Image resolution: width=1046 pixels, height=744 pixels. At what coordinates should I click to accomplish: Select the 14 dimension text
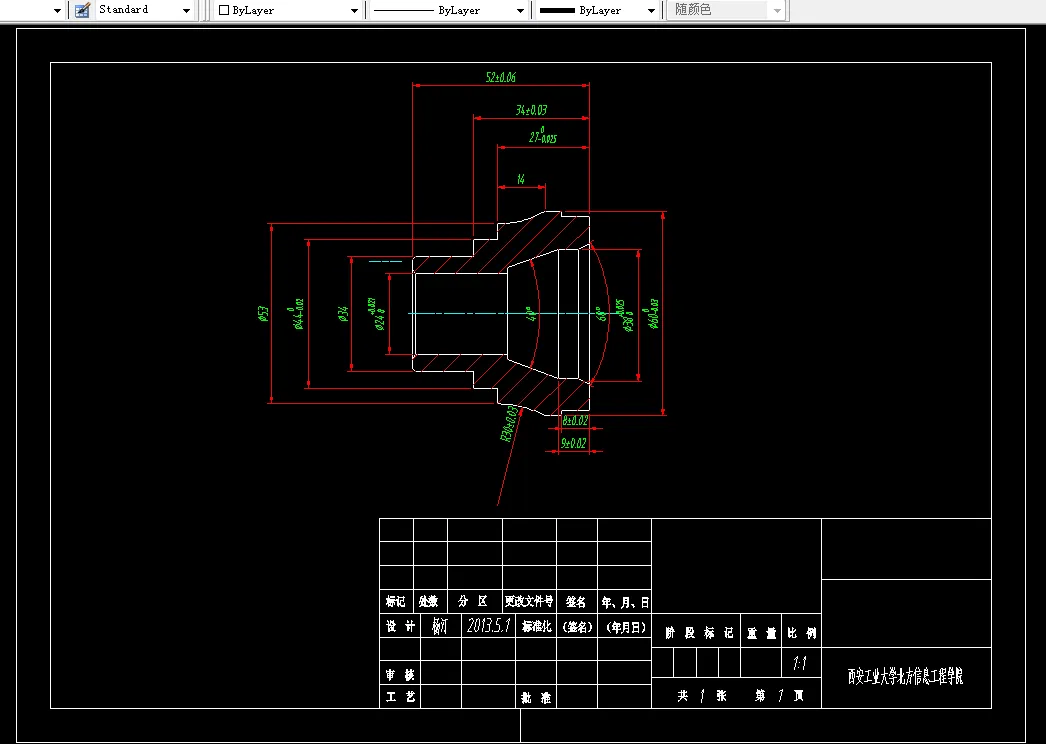(520, 179)
